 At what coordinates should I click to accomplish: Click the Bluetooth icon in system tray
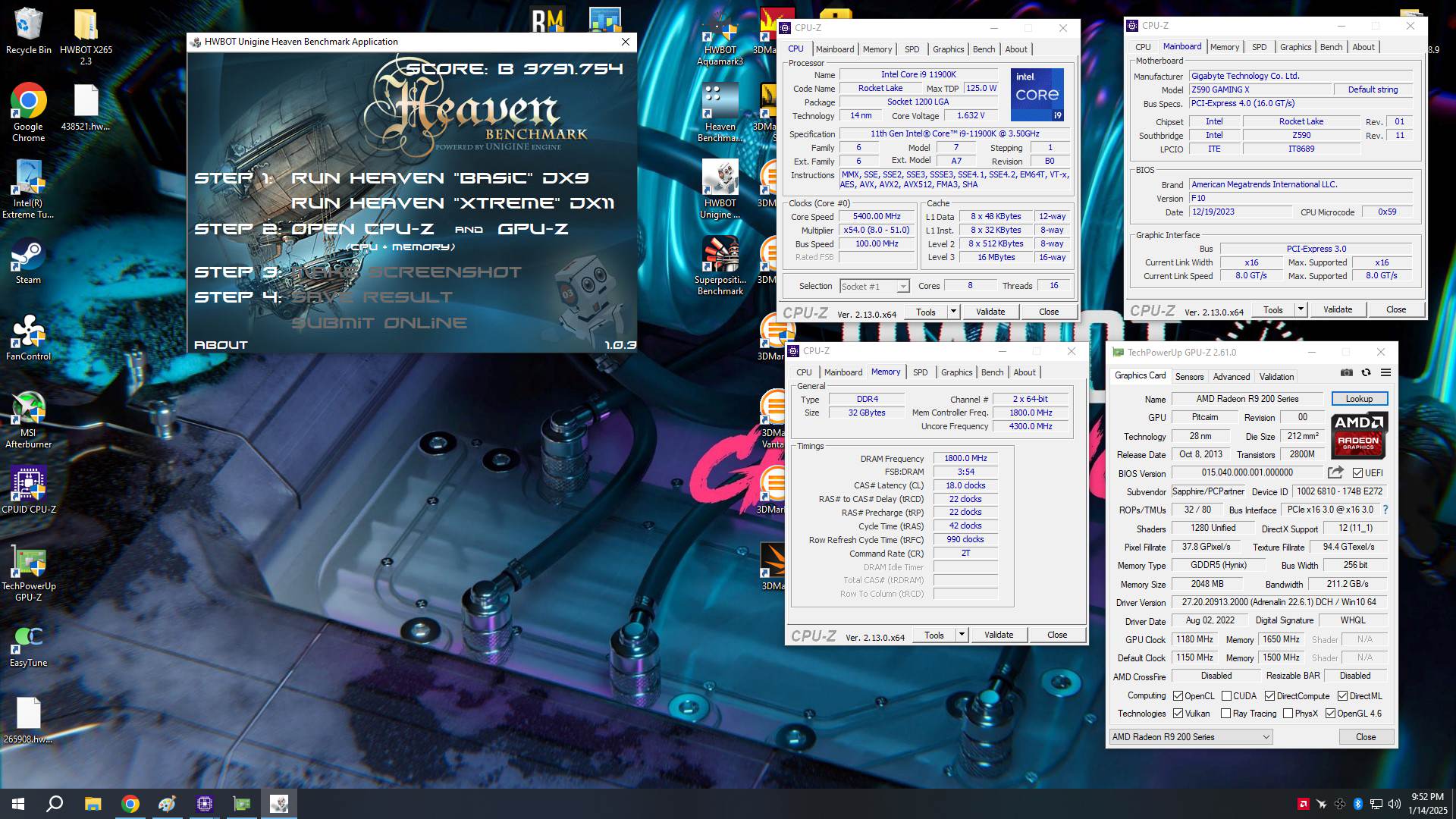point(1358,804)
